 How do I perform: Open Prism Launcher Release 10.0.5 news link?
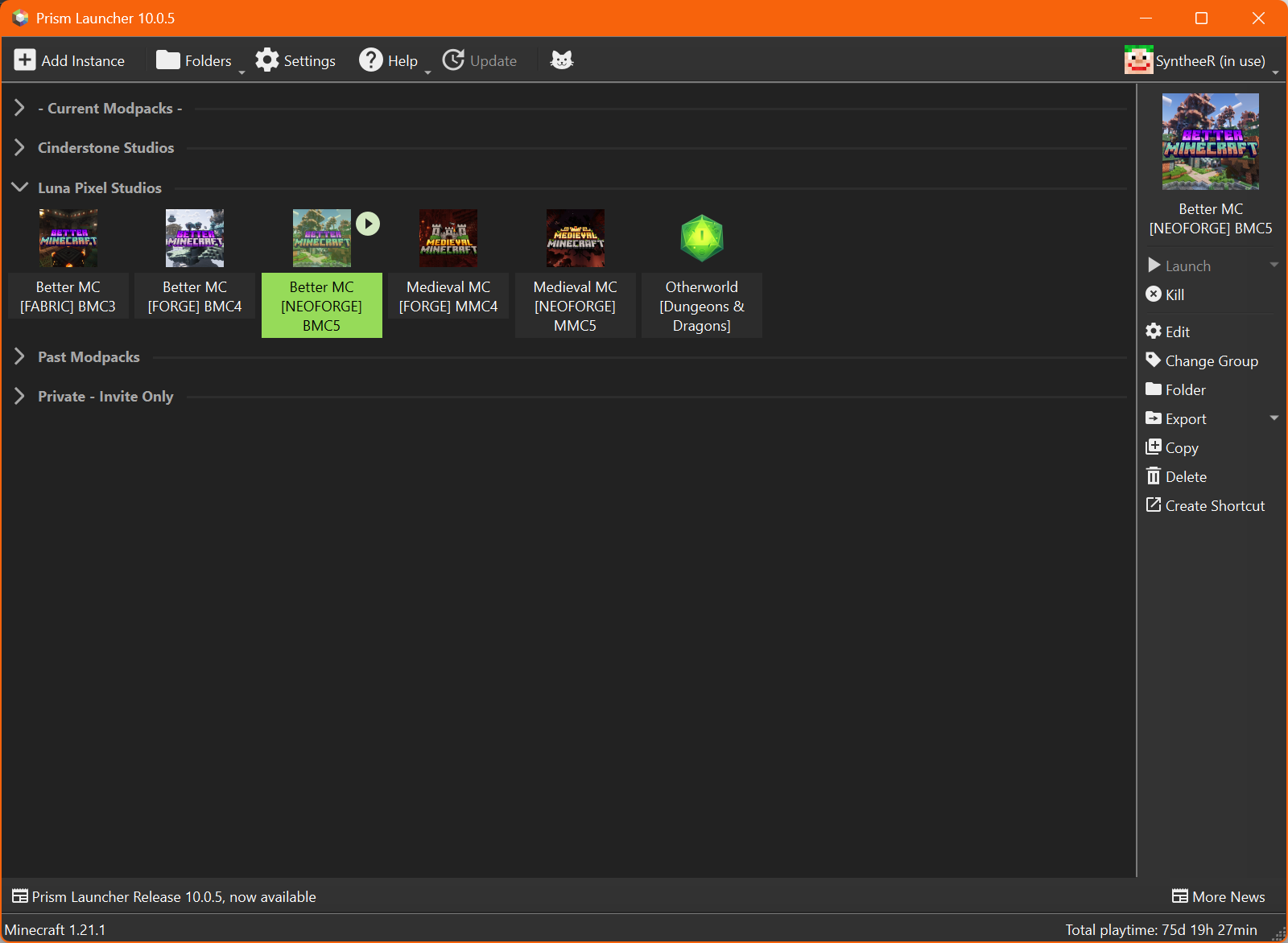coord(173,896)
